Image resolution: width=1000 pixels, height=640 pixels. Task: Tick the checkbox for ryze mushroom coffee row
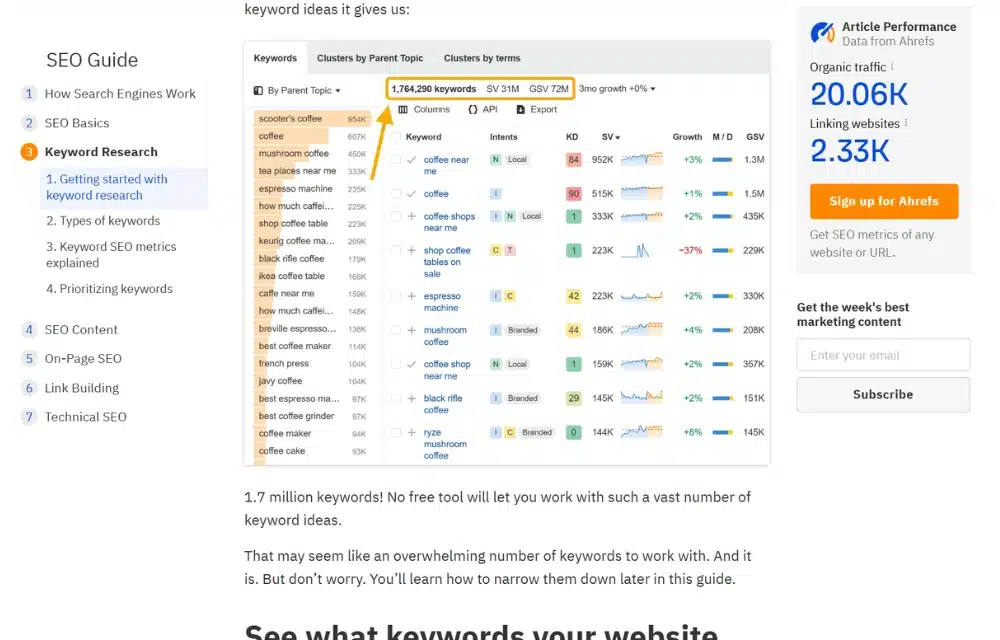pos(396,432)
